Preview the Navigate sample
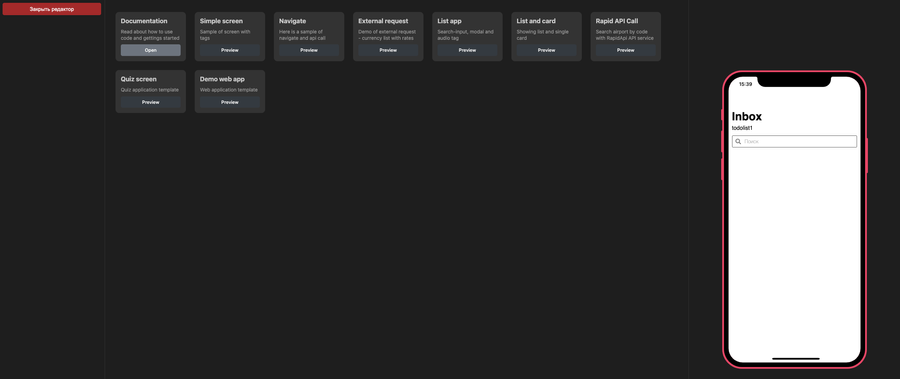 (x=309, y=51)
